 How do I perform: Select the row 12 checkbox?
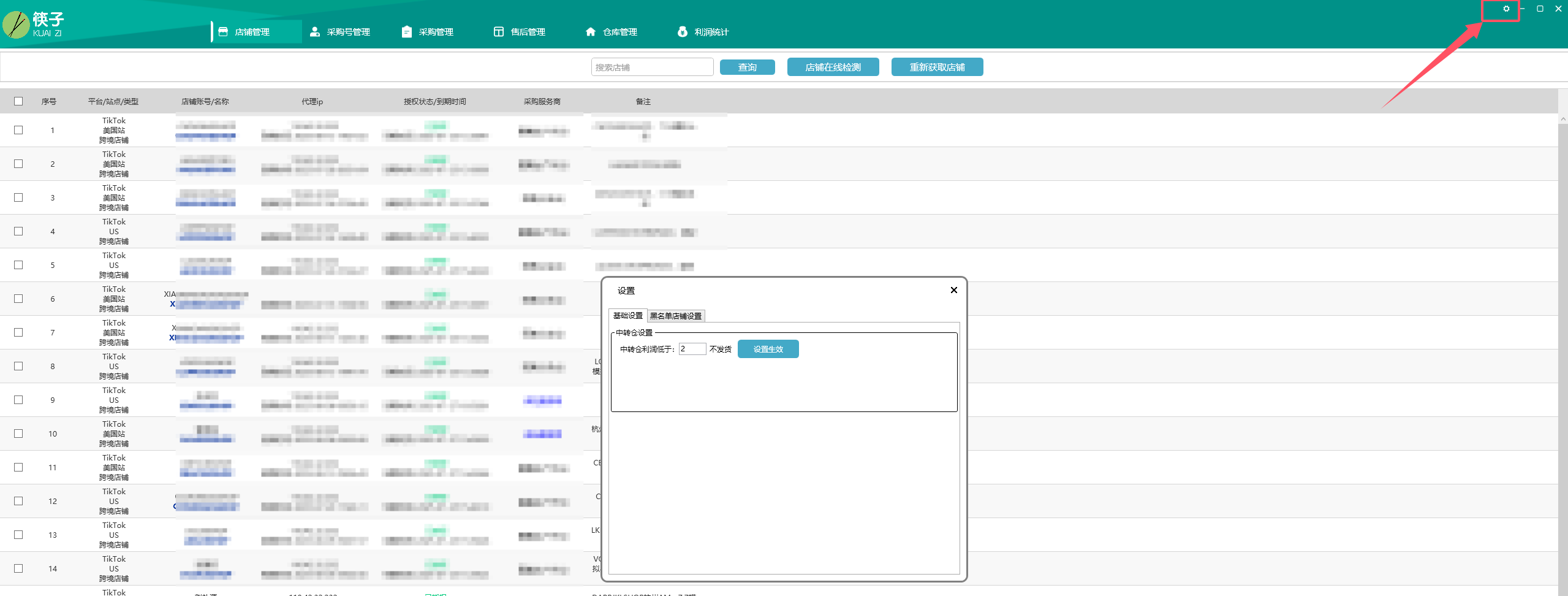pyautogui.click(x=18, y=501)
